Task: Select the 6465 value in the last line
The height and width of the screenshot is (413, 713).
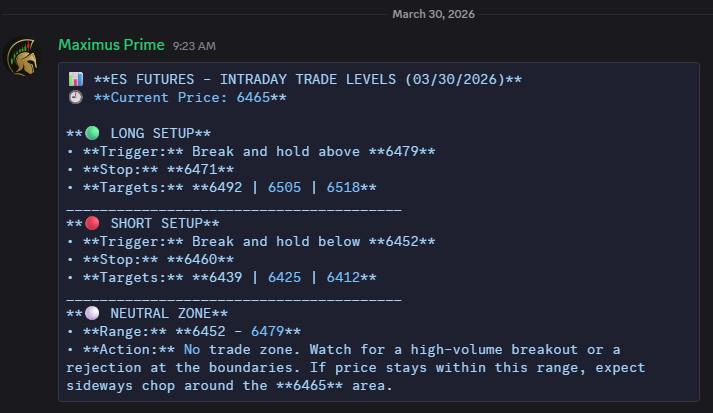Action: pyautogui.click(x=310, y=386)
